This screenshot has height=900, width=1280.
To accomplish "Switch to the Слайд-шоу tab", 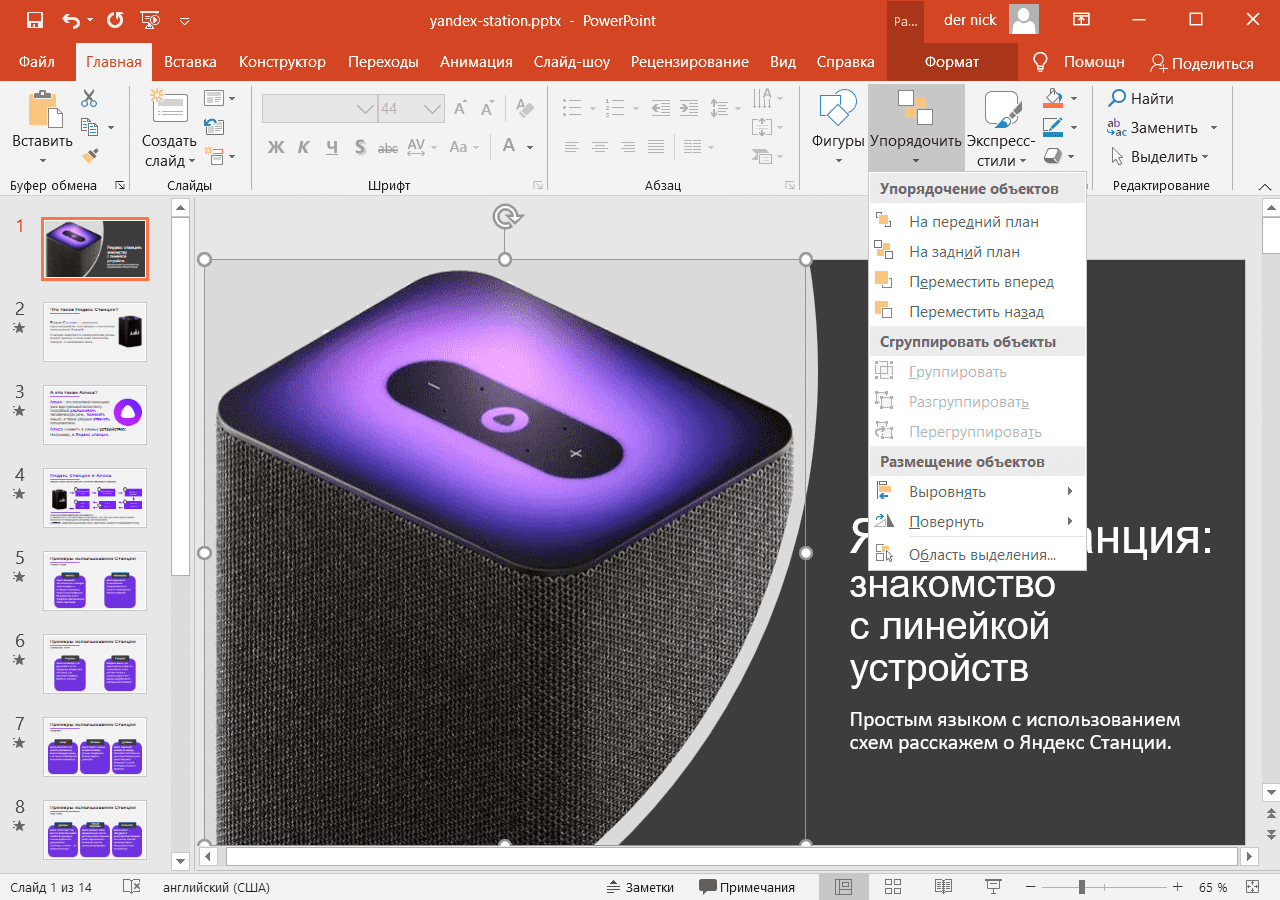I will (x=571, y=62).
